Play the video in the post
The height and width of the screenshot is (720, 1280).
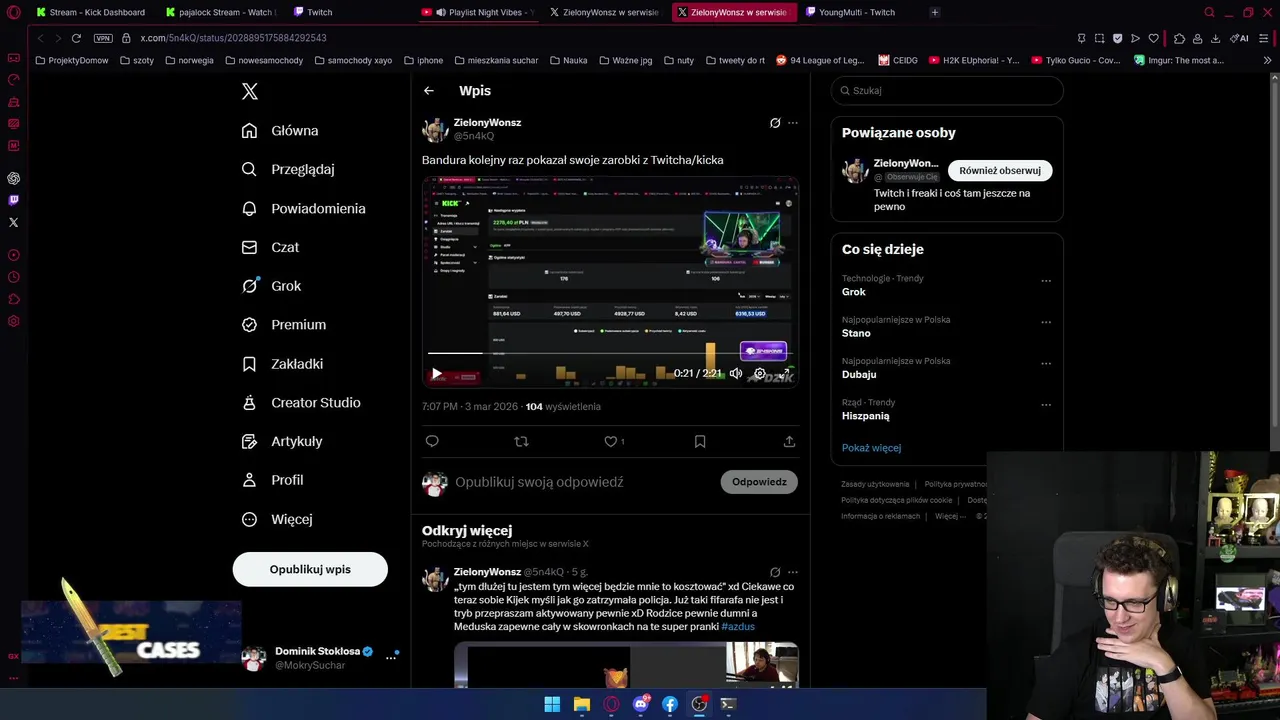click(436, 374)
